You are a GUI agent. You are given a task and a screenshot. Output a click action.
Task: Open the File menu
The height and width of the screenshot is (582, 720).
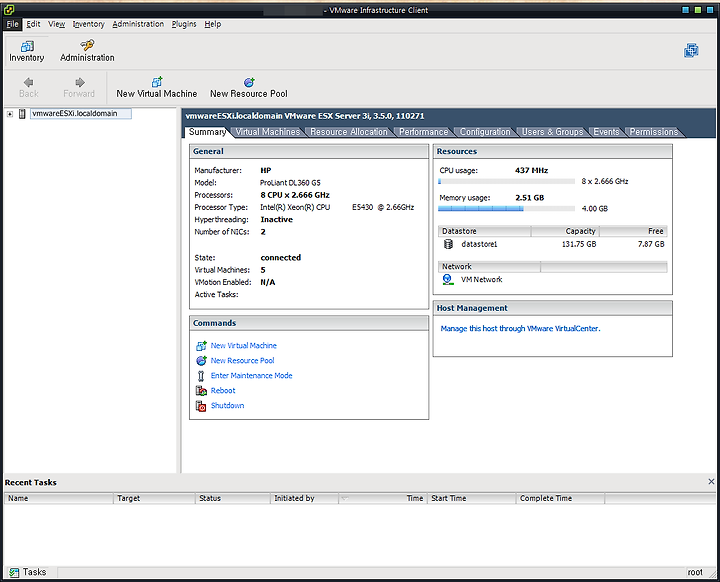coord(12,24)
